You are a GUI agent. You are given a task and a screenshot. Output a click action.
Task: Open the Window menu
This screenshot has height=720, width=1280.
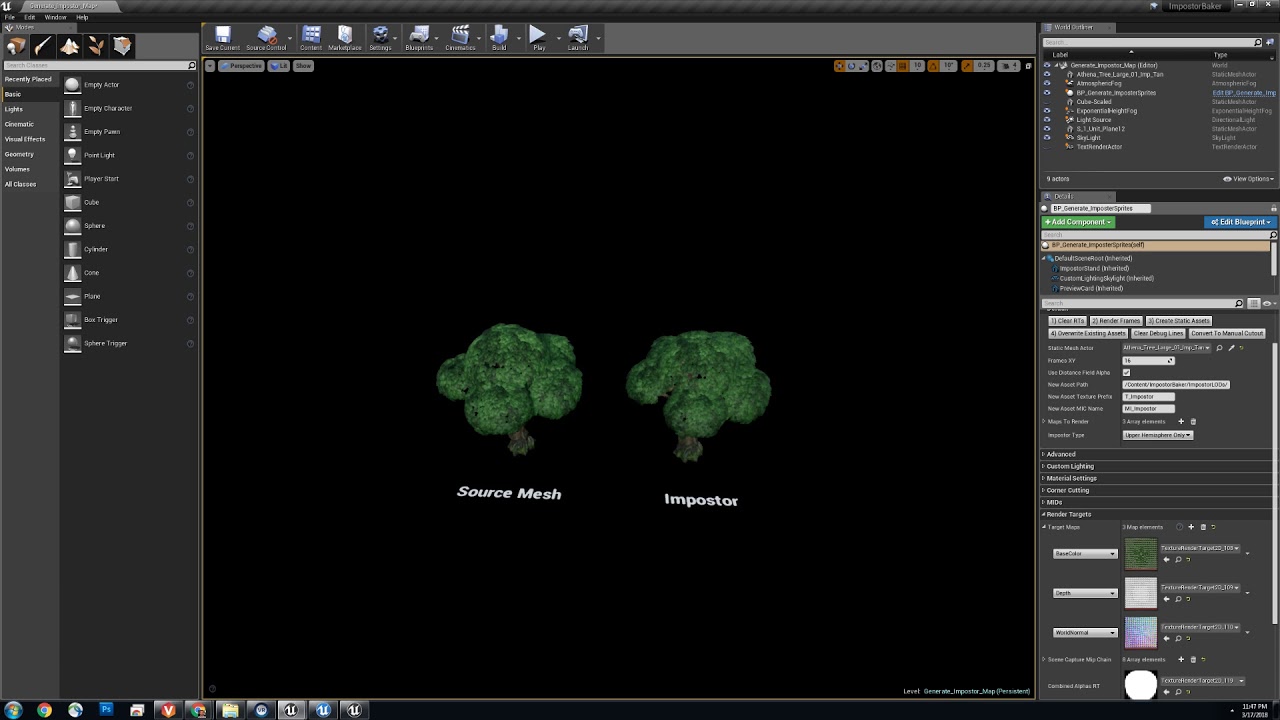point(56,17)
